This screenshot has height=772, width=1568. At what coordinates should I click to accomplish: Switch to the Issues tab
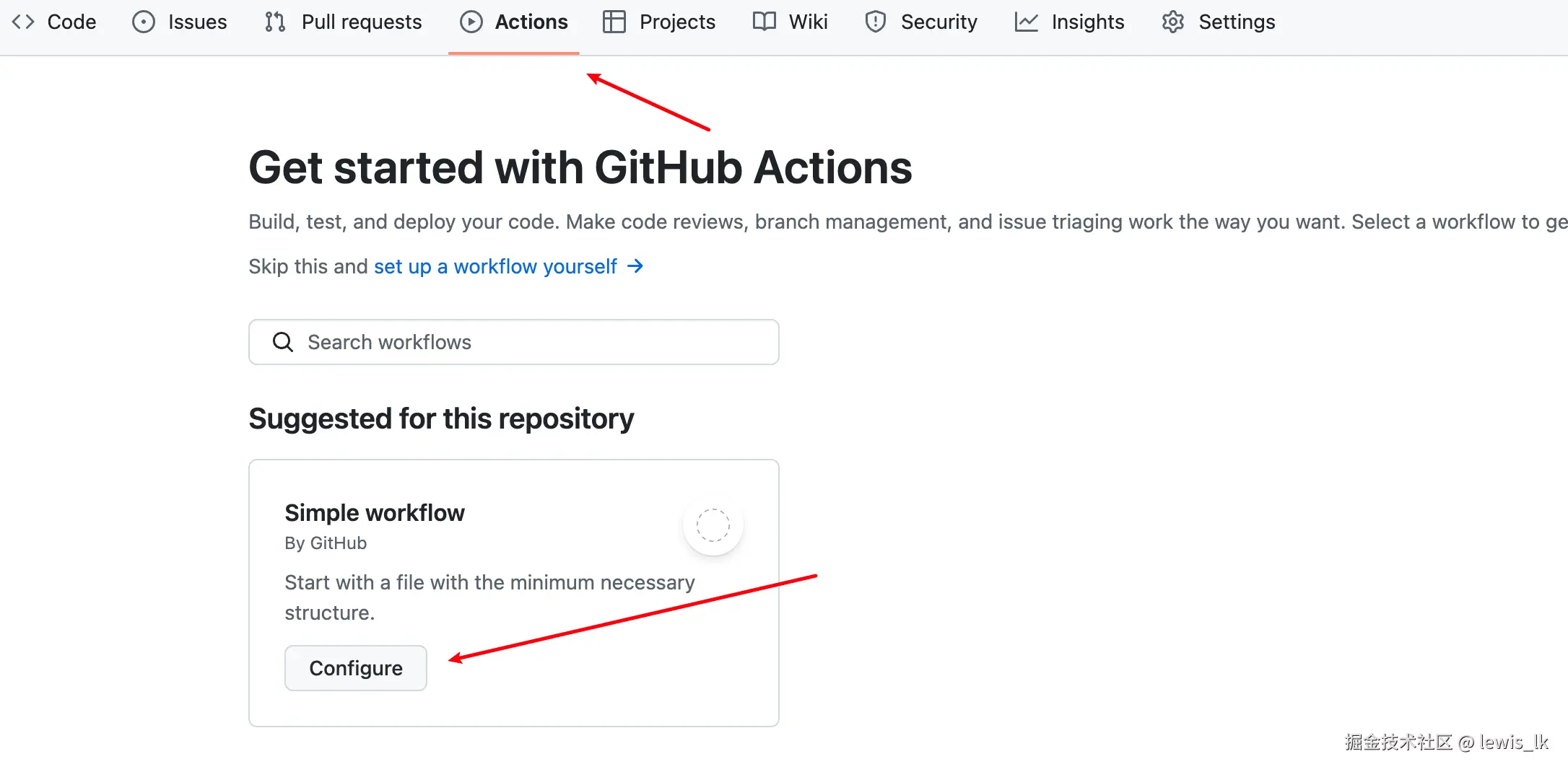click(197, 22)
